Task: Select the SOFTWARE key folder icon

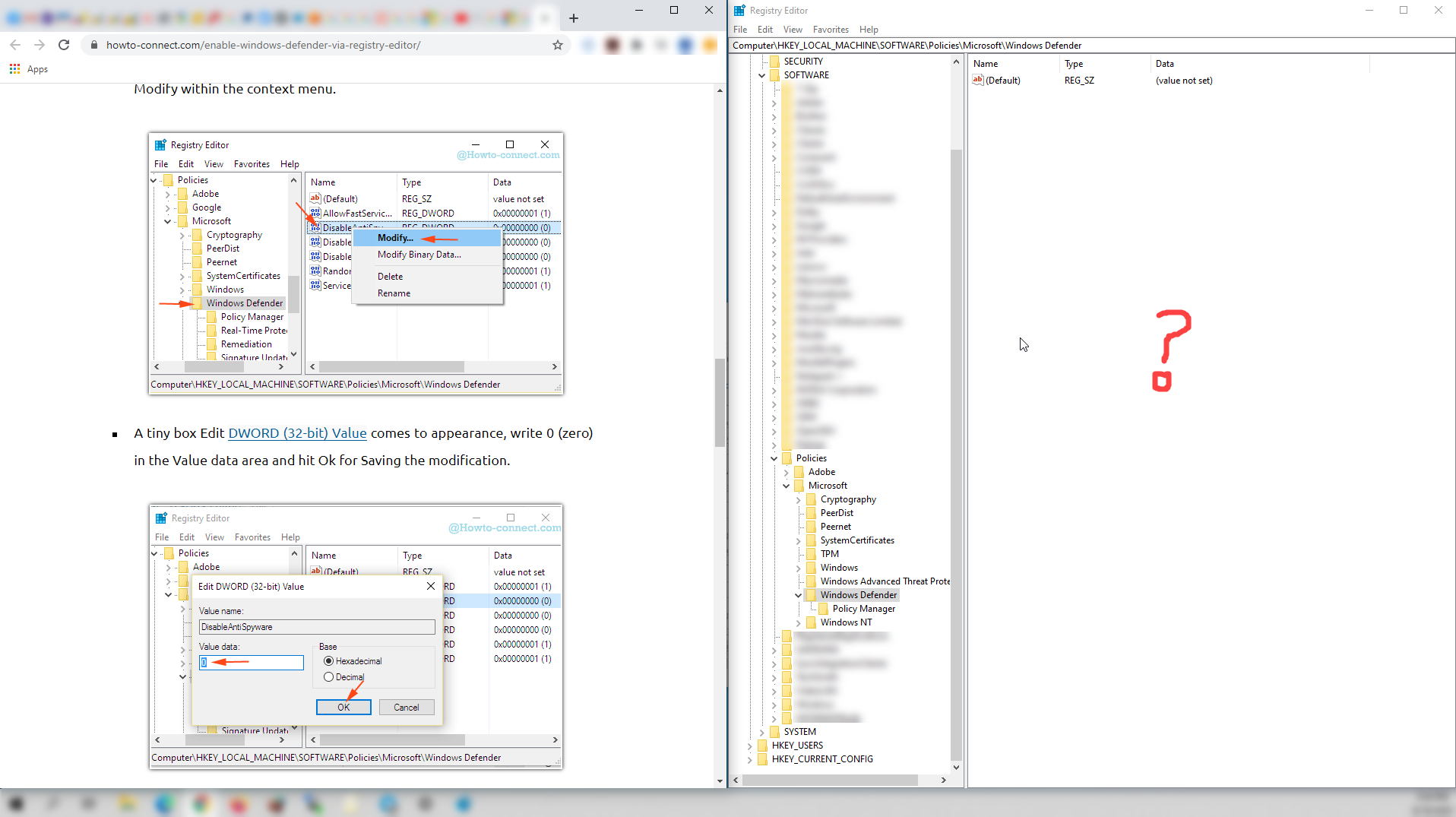Action: click(774, 75)
